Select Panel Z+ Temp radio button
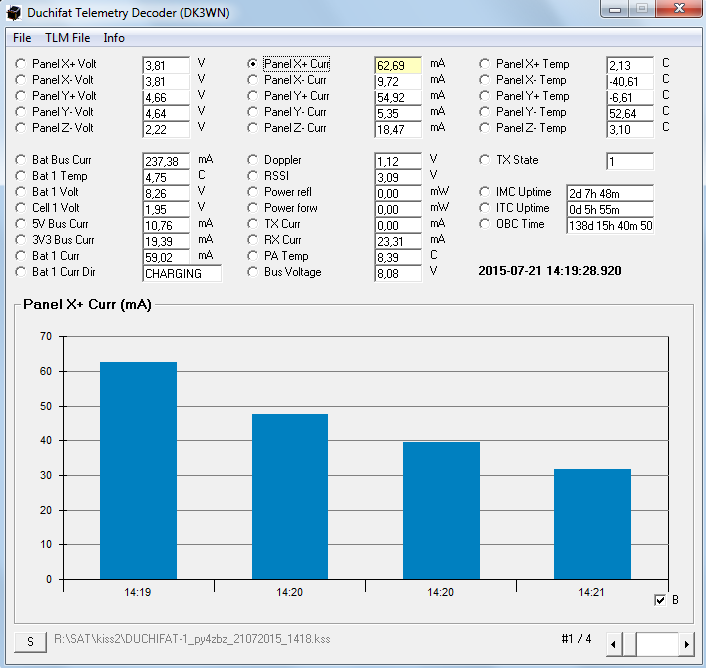706x668 pixels. [x=485, y=128]
